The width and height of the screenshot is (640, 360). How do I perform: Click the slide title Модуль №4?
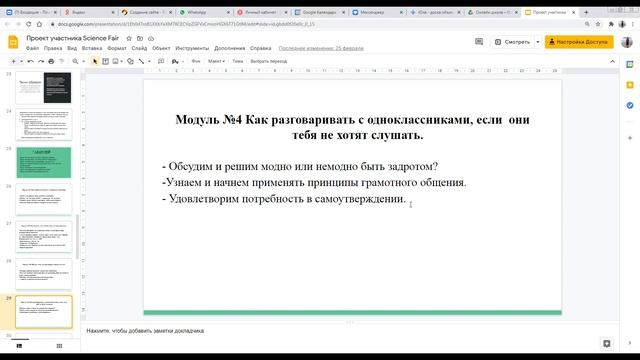353,127
